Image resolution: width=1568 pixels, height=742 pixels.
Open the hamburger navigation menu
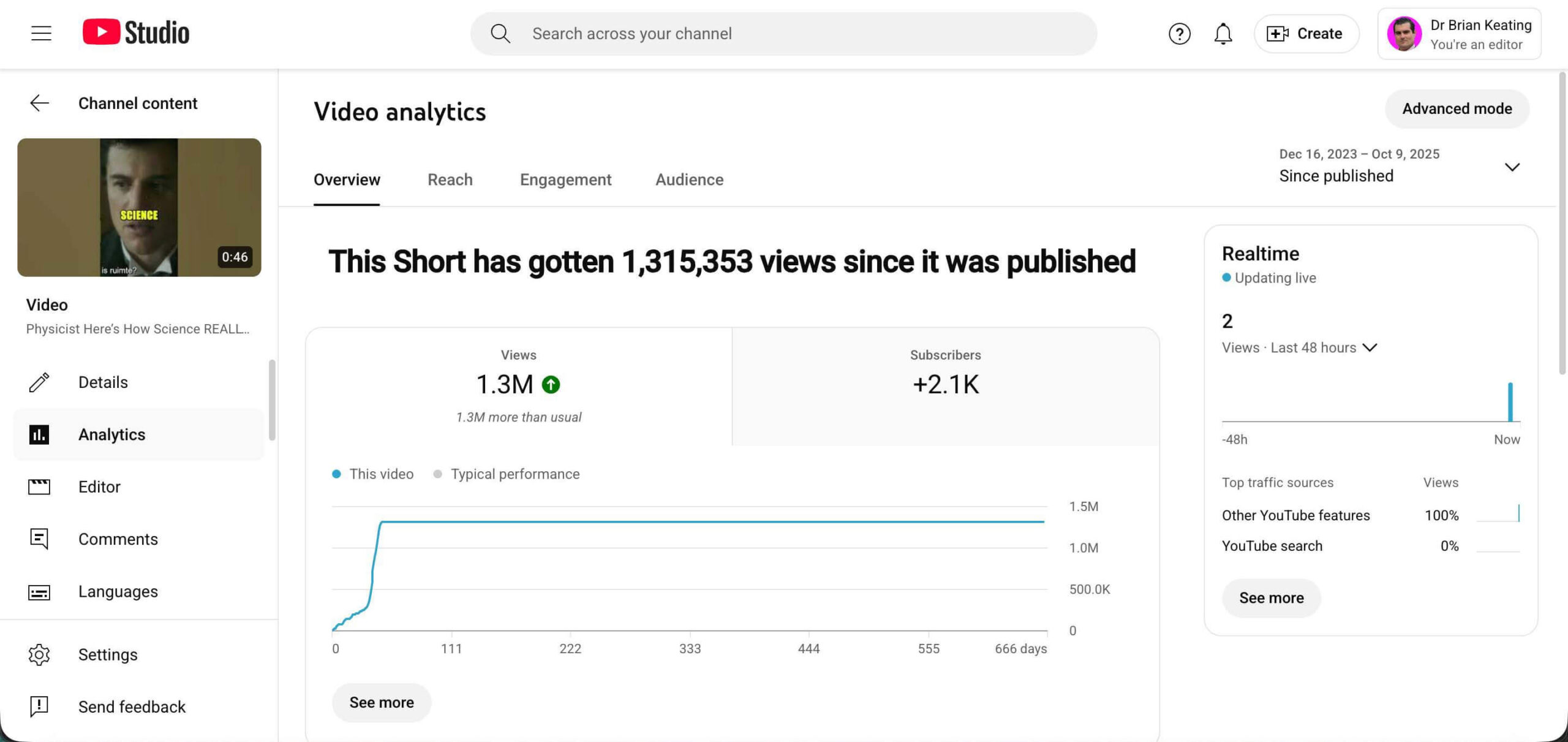click(x=41, y=33)
